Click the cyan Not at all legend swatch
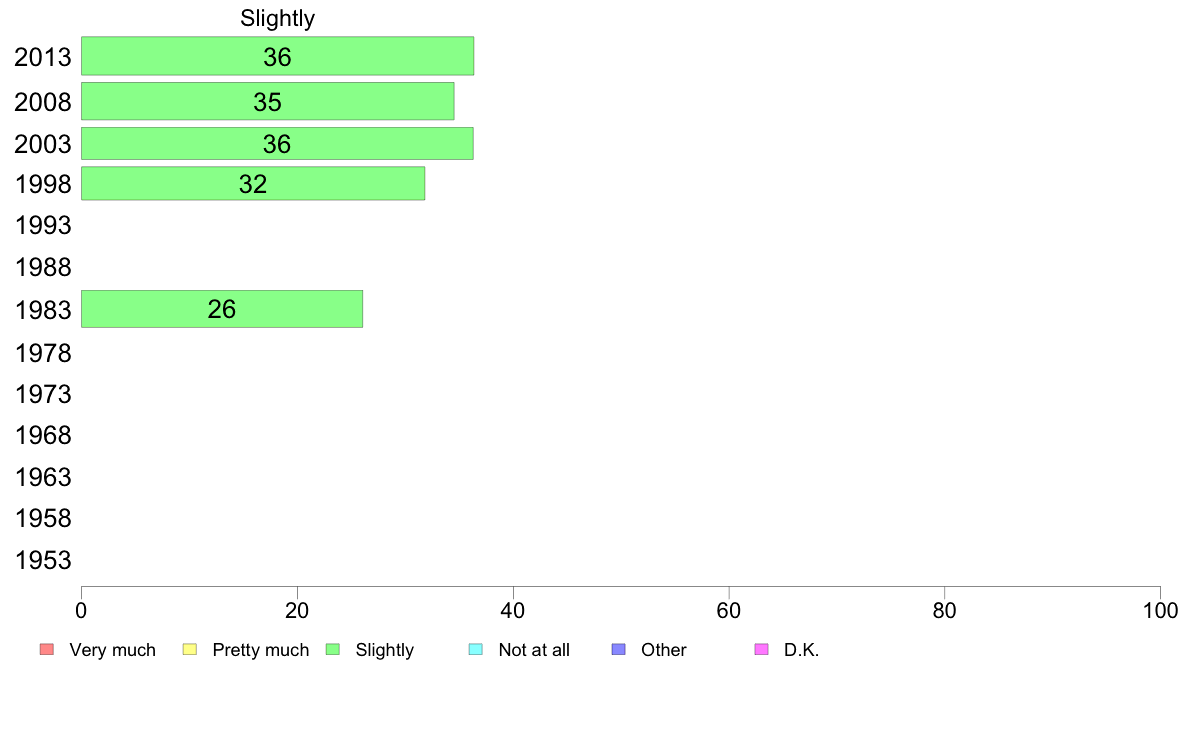Screen dimensions: 1188x736 coord(476,650)
